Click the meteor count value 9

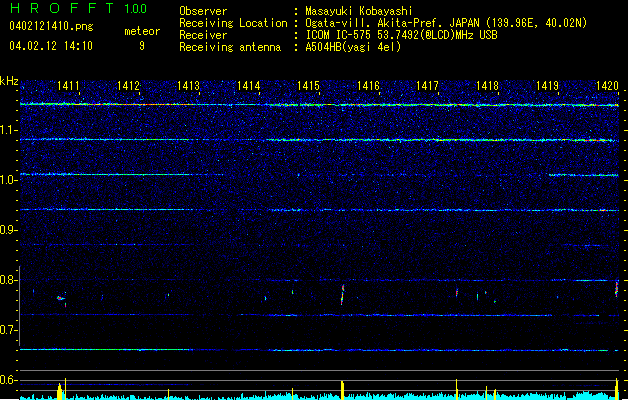(x=141, y=46)
